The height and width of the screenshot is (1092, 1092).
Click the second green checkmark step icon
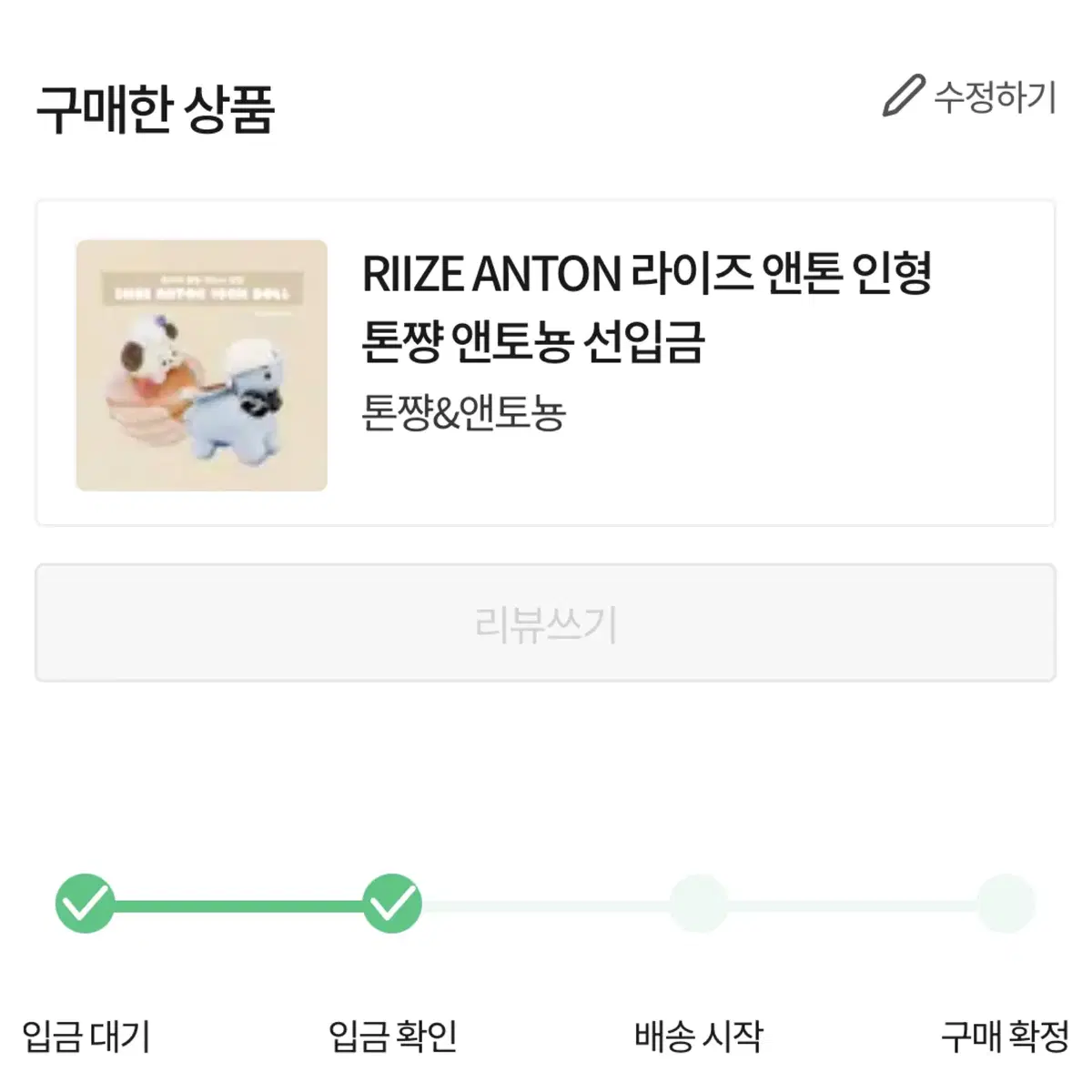[392, 903]
